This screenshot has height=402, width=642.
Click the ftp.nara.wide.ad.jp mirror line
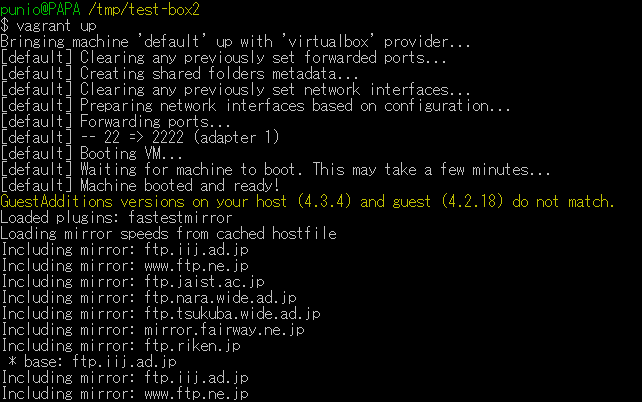pos(149,298)
